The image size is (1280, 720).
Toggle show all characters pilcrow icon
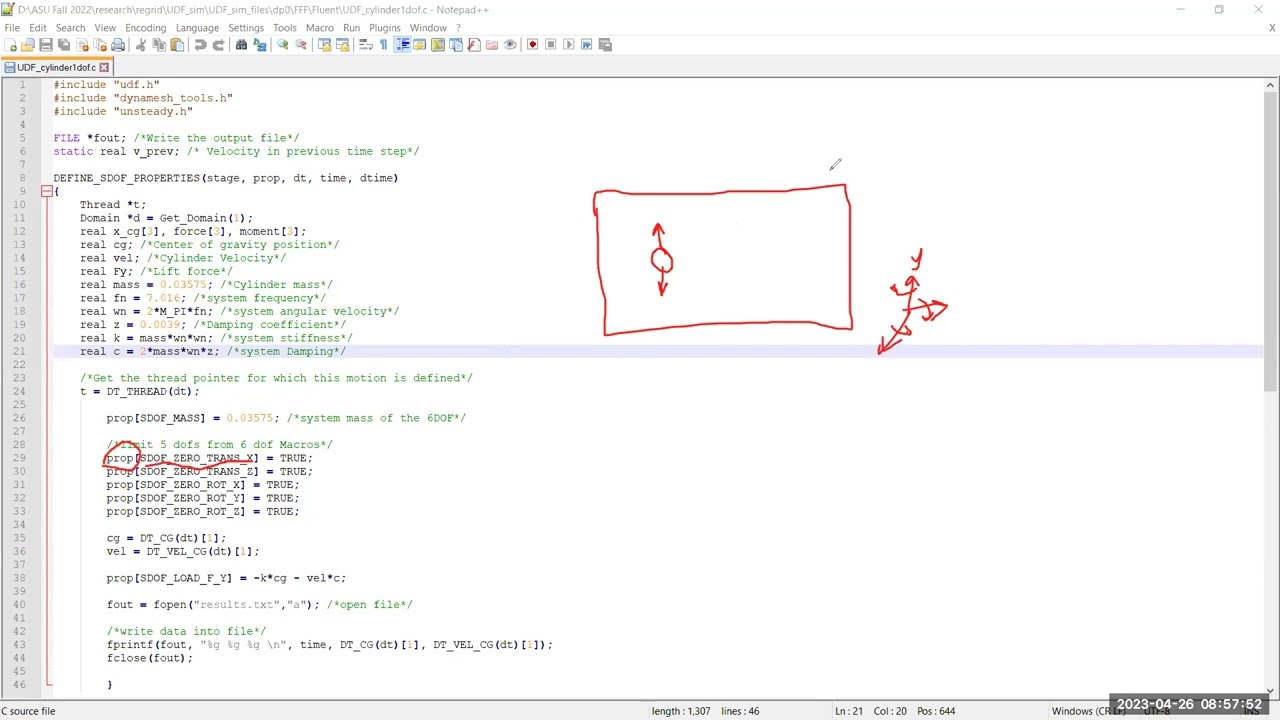[383, 45]
